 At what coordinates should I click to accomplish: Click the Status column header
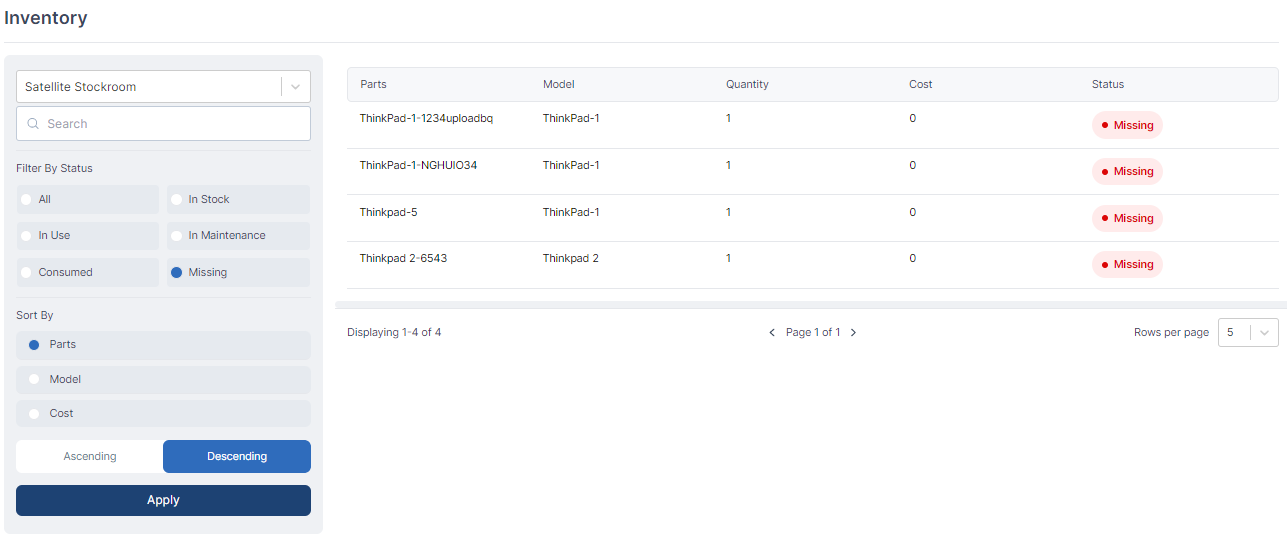click(1108, 84)
